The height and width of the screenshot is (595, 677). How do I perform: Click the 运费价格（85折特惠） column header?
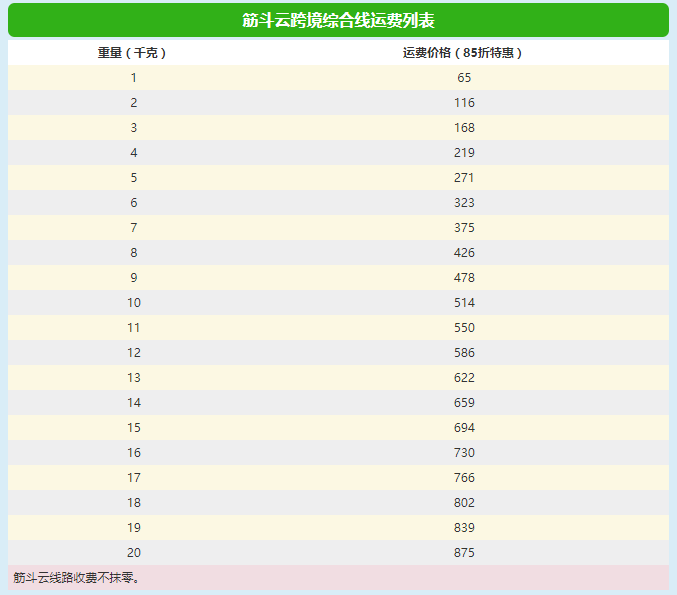point(464,53)
